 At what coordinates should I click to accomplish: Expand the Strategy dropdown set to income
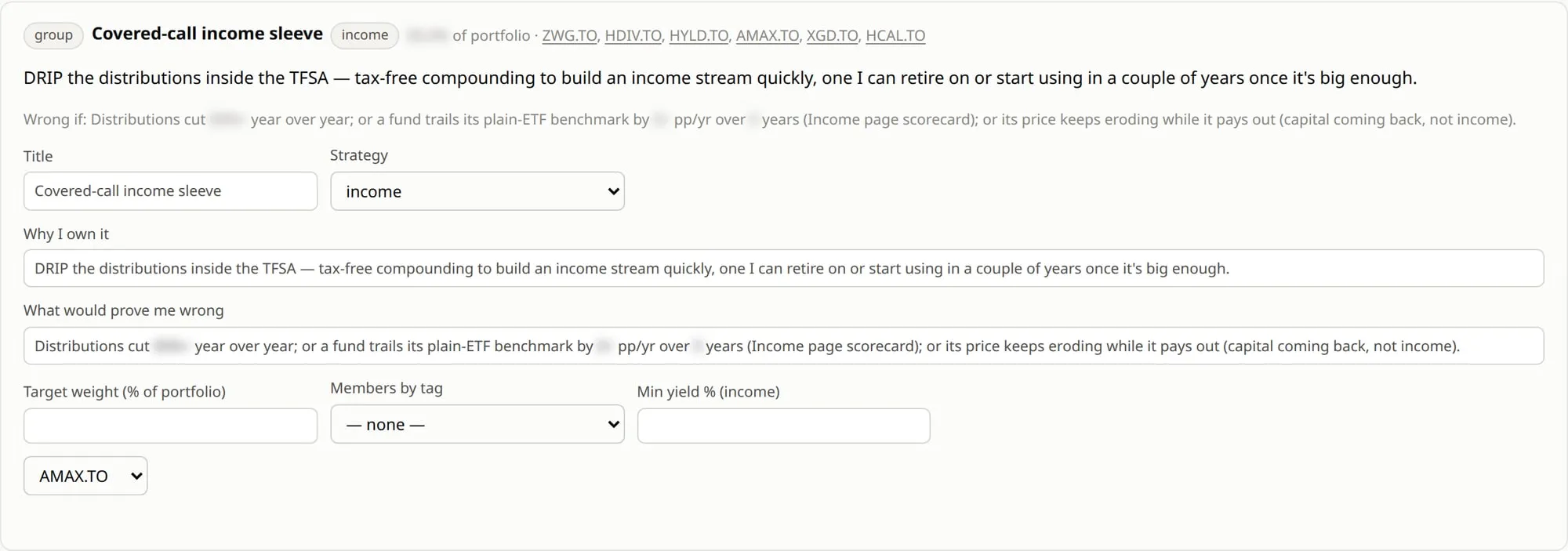pyautogui.click(x=477, y=191)
